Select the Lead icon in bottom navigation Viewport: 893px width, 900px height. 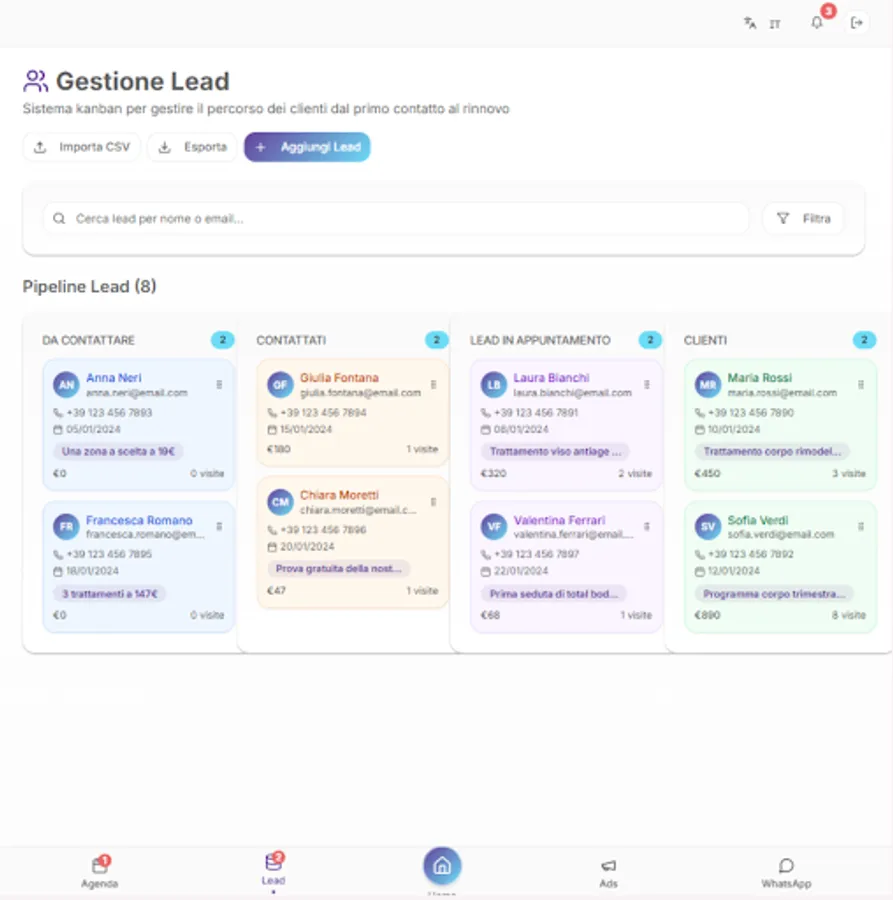[x=274, y=868]
